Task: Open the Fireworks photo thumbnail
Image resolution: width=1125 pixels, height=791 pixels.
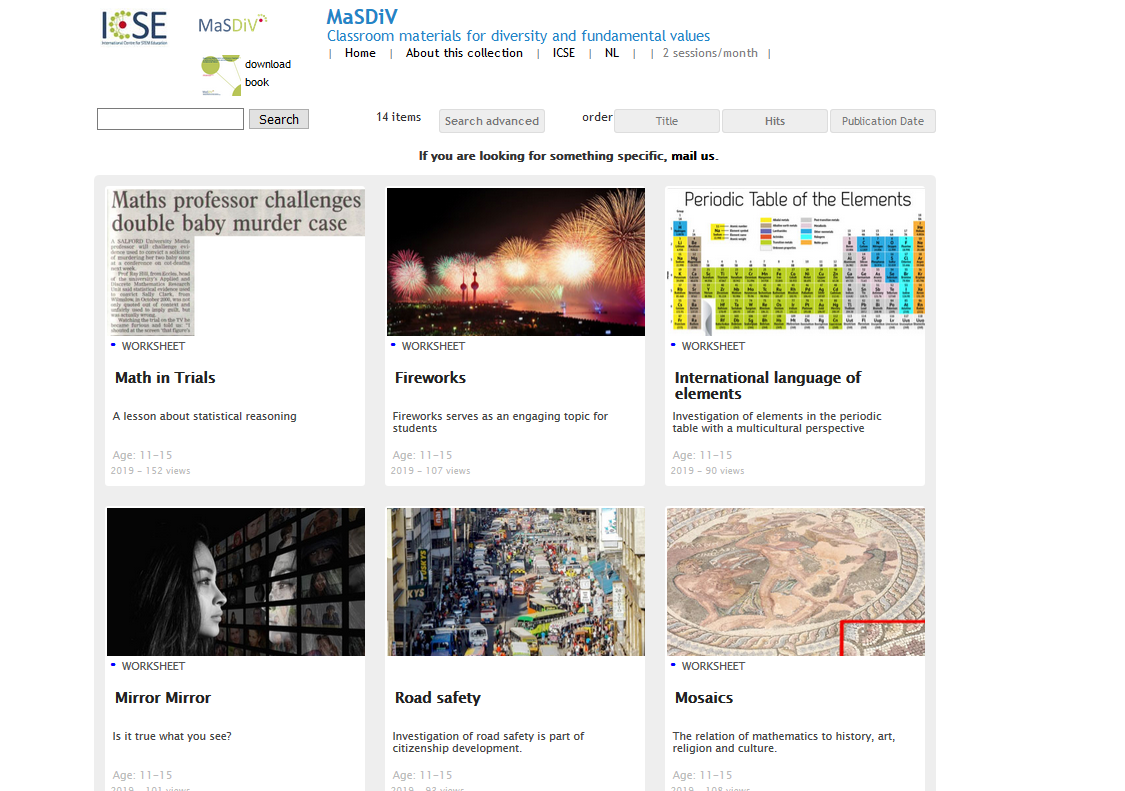Action: click(515, 262)
